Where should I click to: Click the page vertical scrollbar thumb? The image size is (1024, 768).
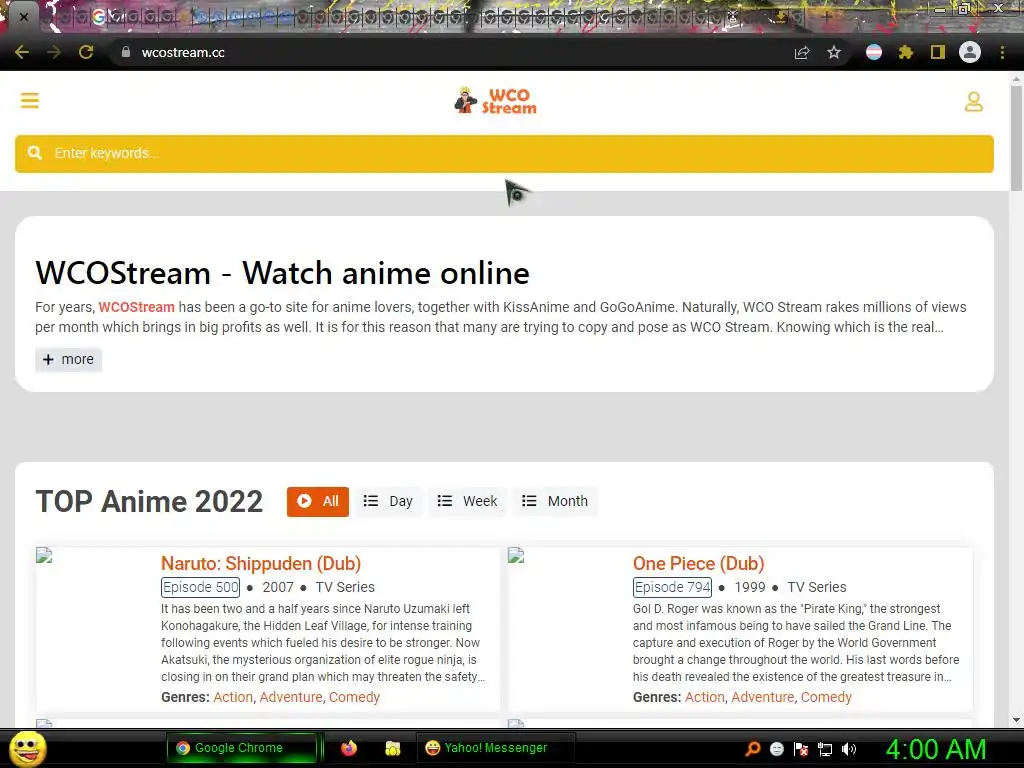pyautogui.click(x=1016, y=137)
